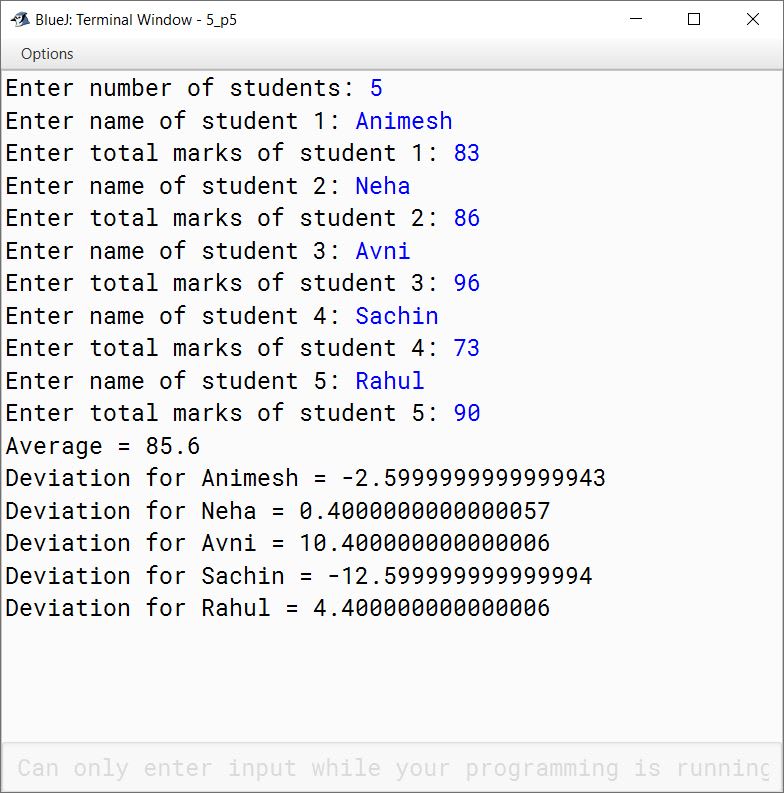Click the blue input name Sachin

[397, 316]
